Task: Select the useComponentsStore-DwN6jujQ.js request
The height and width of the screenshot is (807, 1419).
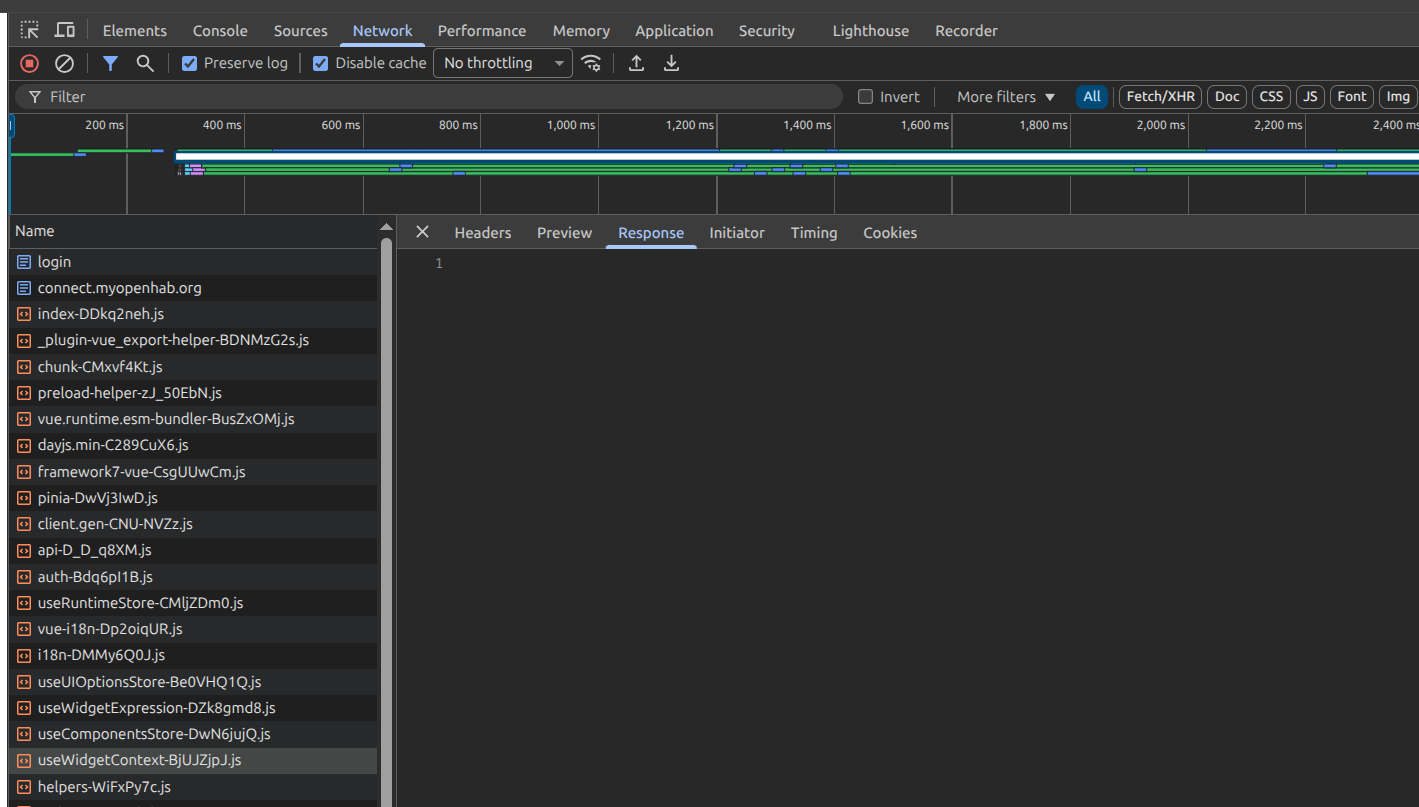Action: pos(194,734)
